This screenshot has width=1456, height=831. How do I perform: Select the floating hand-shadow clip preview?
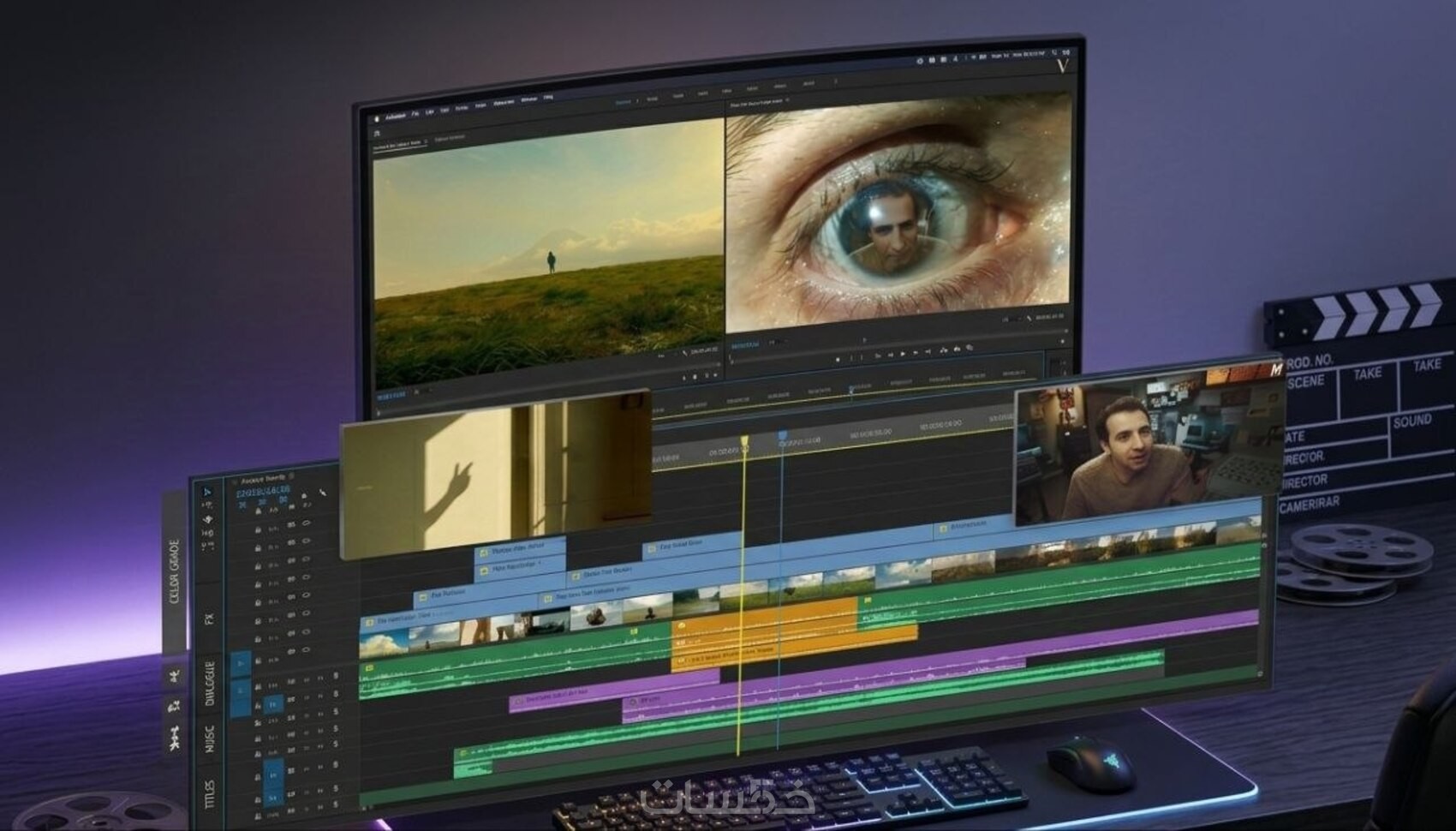pos(496,474)
